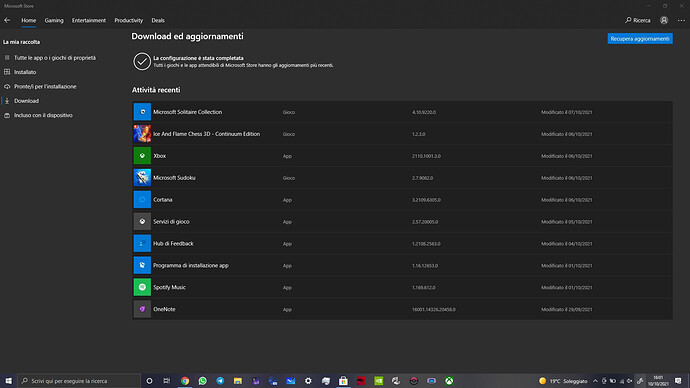690x388 pixels.
Task: Go back with the back arrow
Action: pyautogui.click(x=7, y=20)
